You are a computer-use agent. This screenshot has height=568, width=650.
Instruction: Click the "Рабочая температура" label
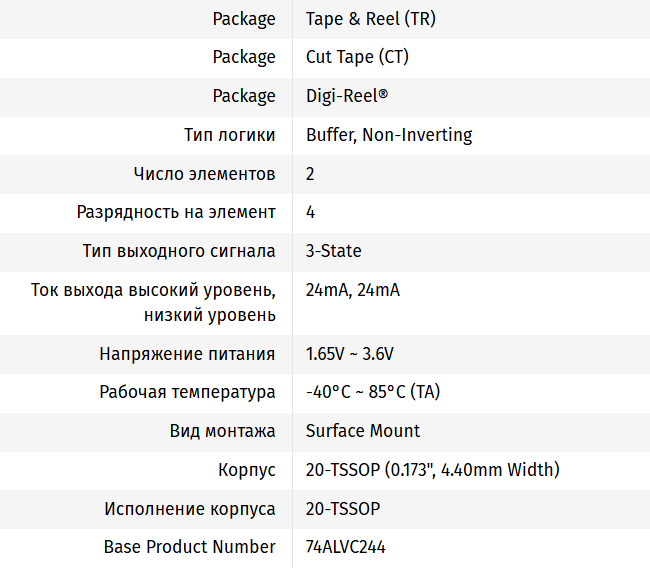click(x=187, y=392)
